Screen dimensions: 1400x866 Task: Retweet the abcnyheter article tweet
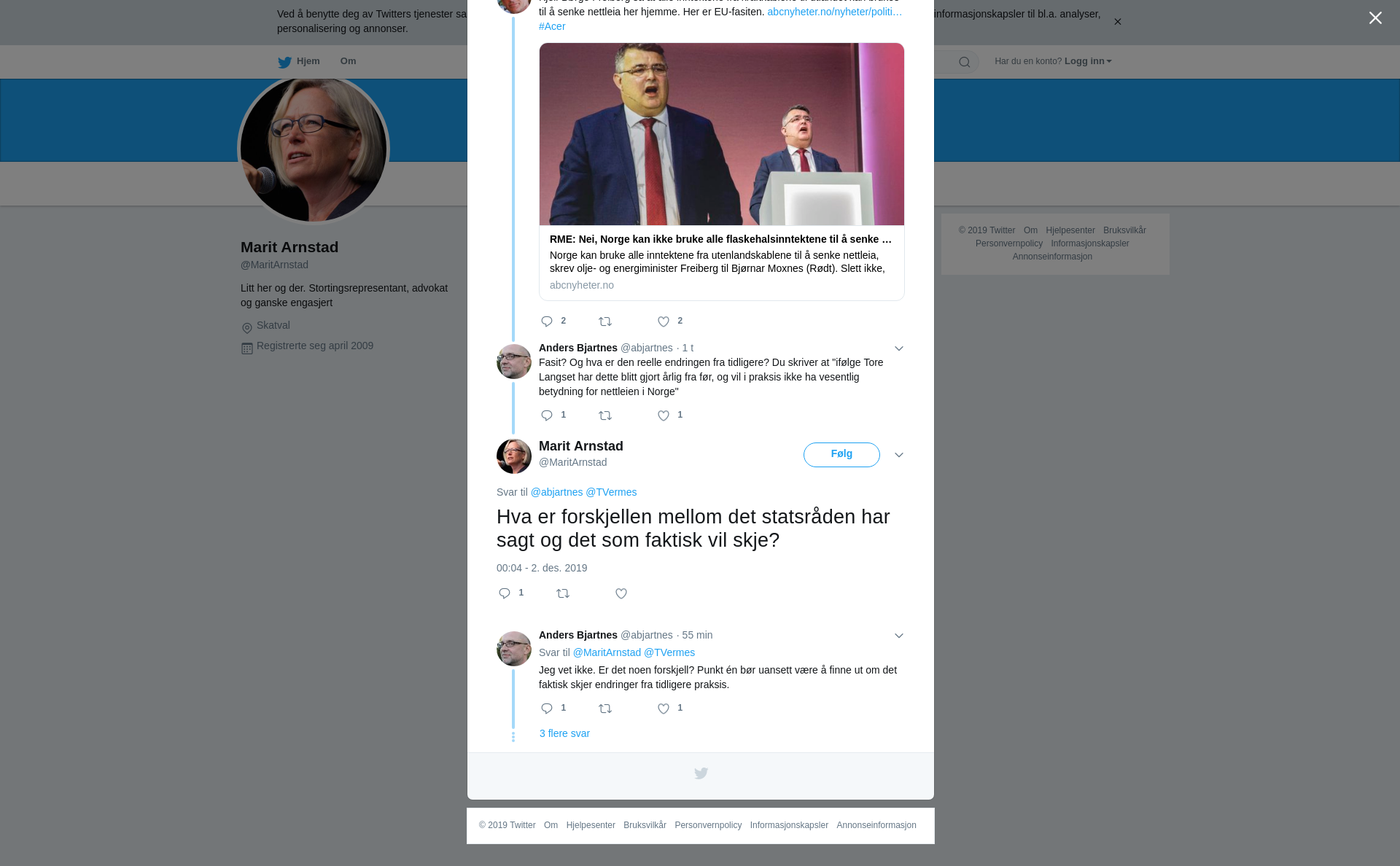point(605,322)
